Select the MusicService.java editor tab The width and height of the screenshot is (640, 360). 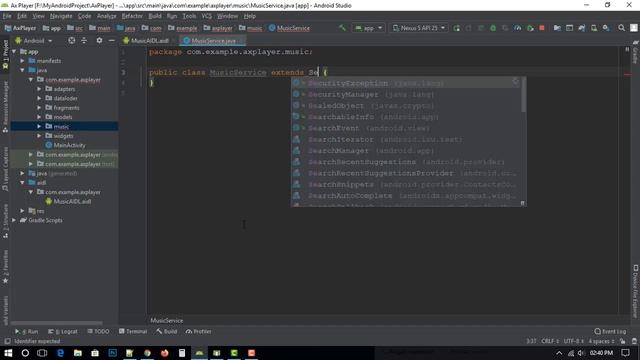(x=213, y=41)
